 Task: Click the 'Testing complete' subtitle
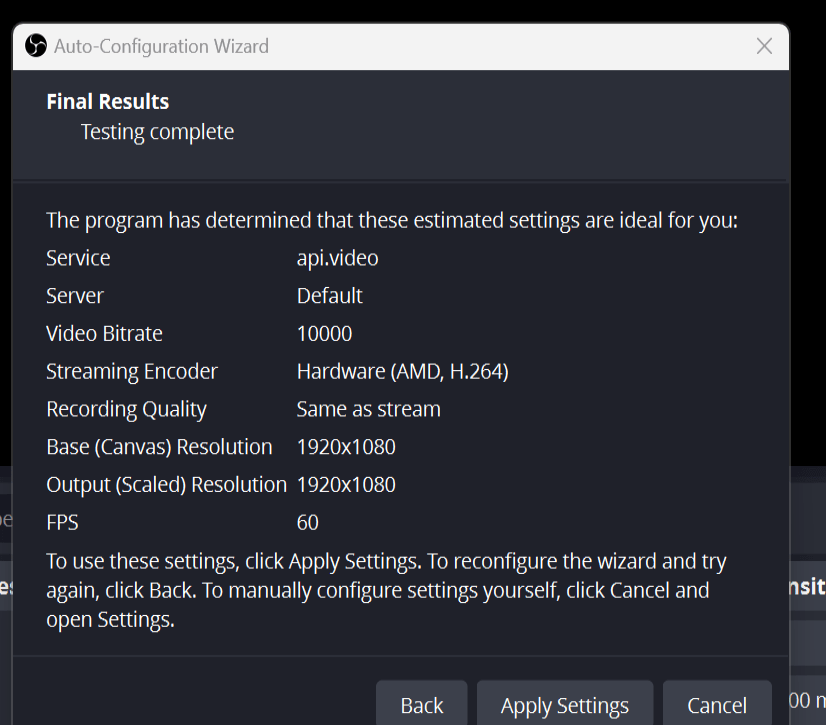[157, 132]
